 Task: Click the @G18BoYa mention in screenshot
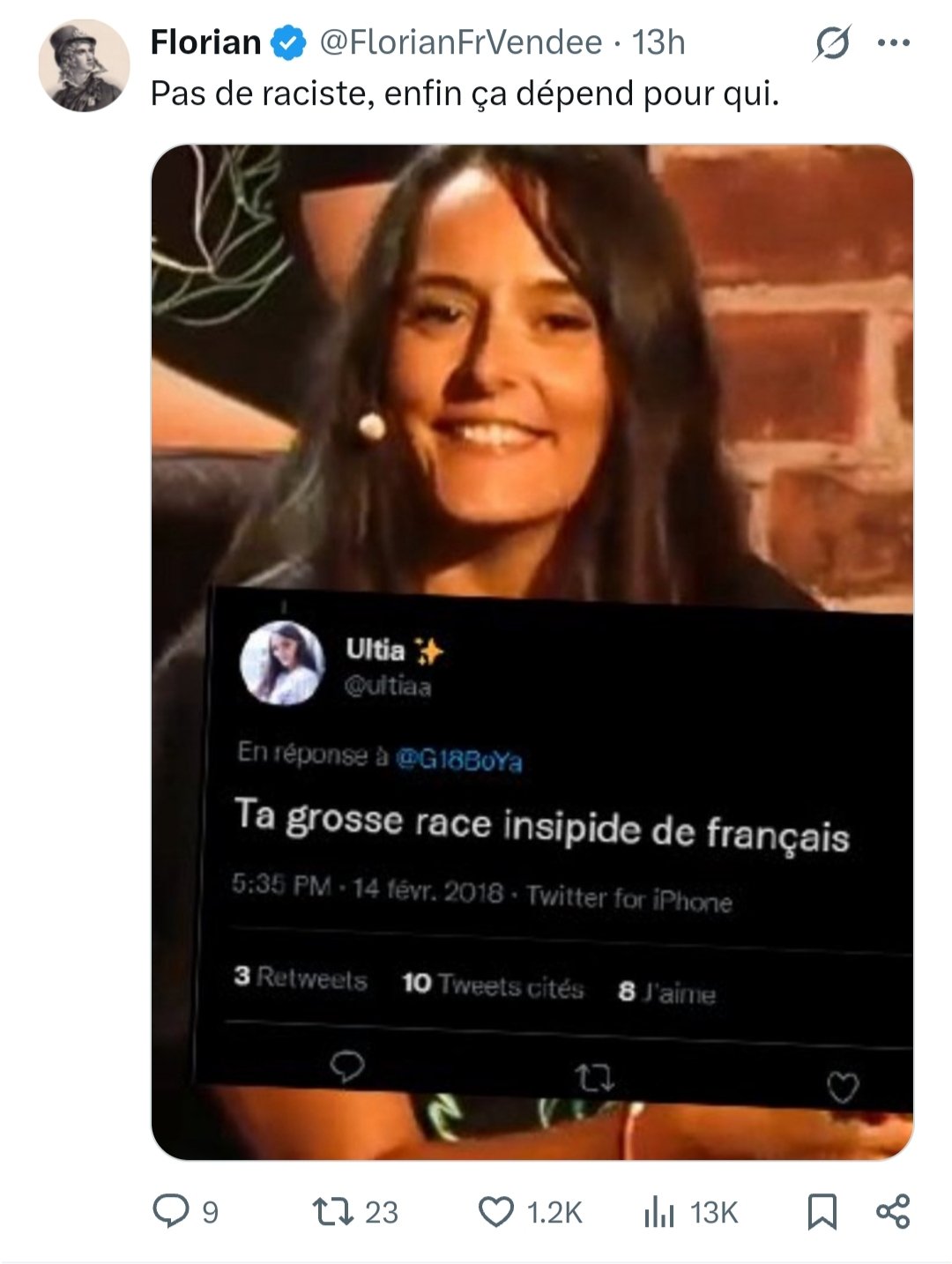coord(458,759)
